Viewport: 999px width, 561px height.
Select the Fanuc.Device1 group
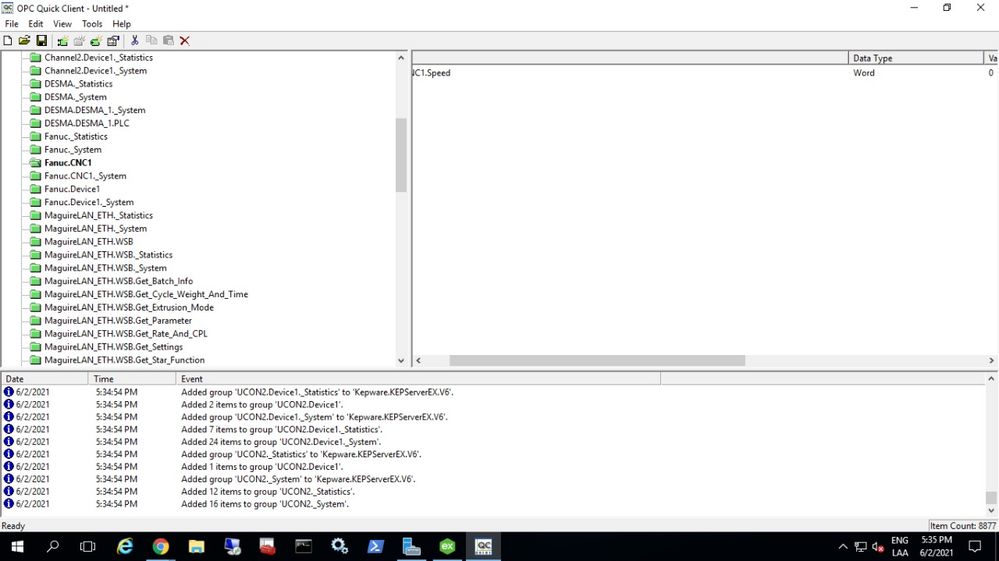[x=72, y=189]
